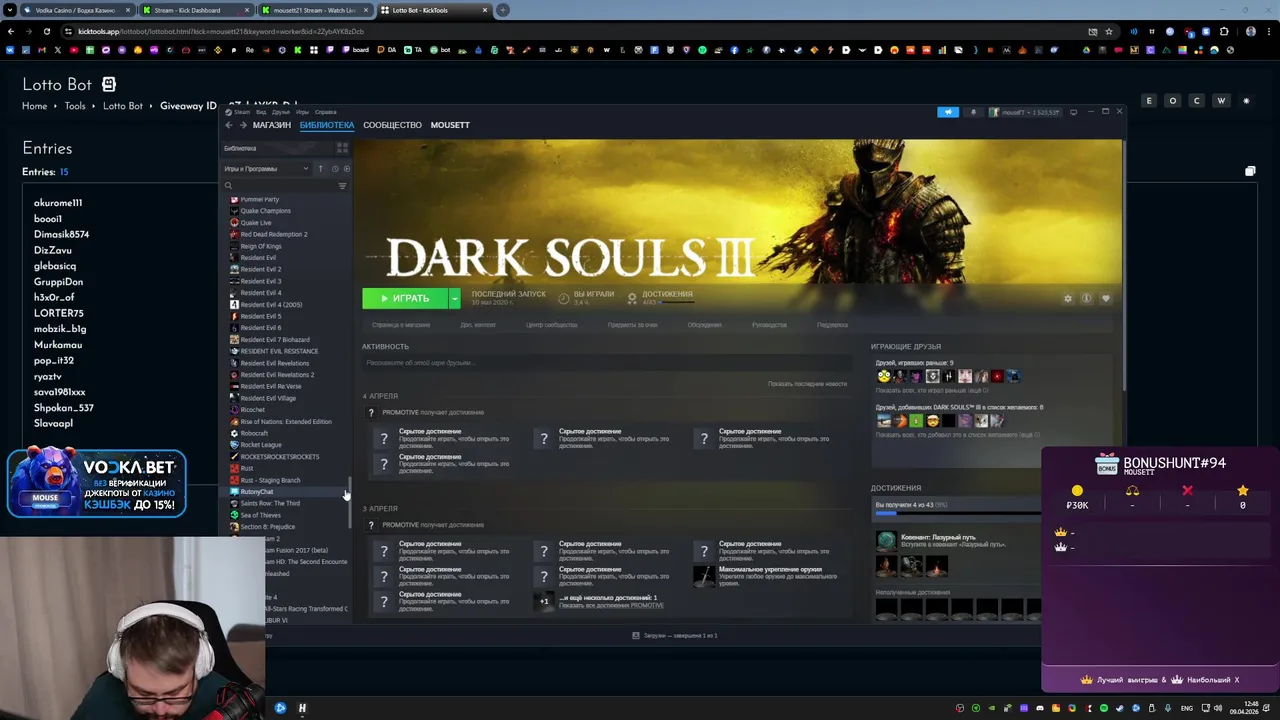The image size is (1280, 720).
Task: Filter library by recent activity clock icon
Action: (334, 169)
